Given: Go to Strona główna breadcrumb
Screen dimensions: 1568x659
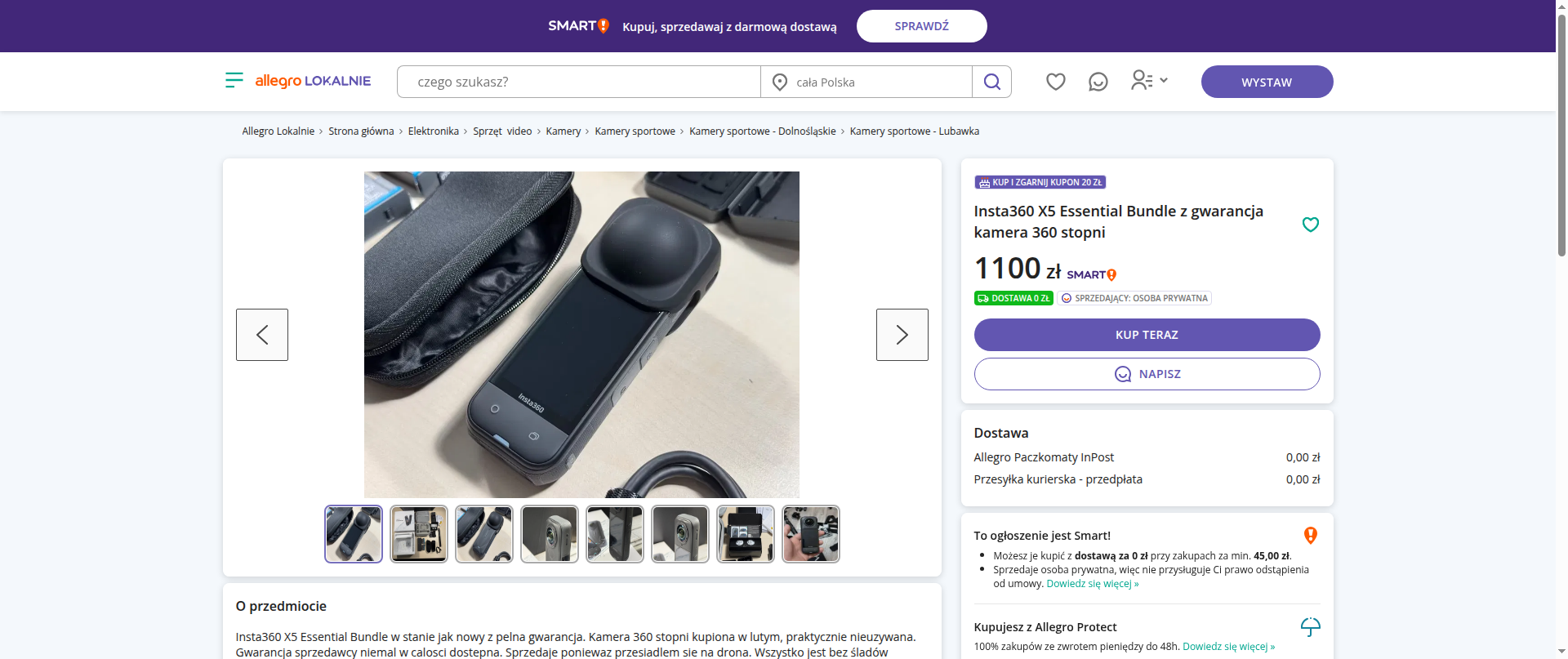Looking at the screenshot, I should click(x=361, y=131).
